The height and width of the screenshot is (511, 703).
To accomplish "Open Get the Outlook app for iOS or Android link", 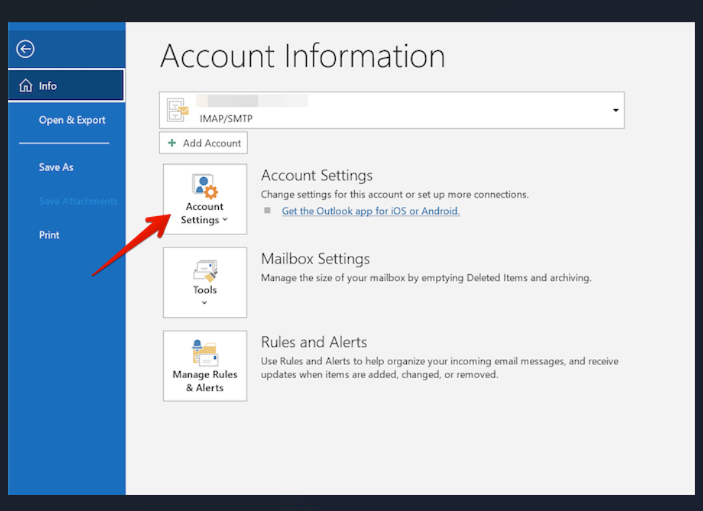I will 370,211.
